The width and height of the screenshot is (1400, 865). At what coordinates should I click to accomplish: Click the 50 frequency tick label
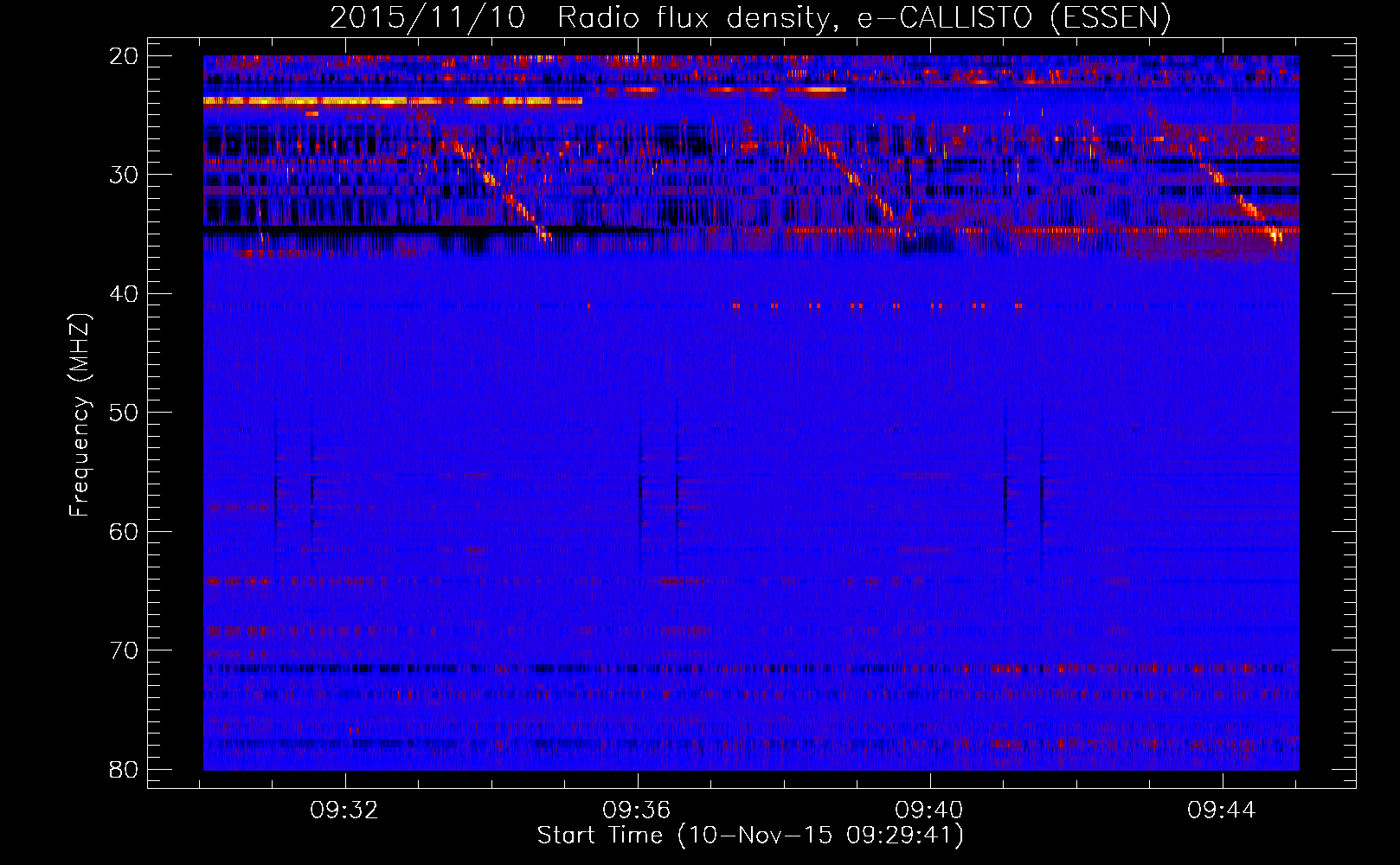click(x=124, y=413)
